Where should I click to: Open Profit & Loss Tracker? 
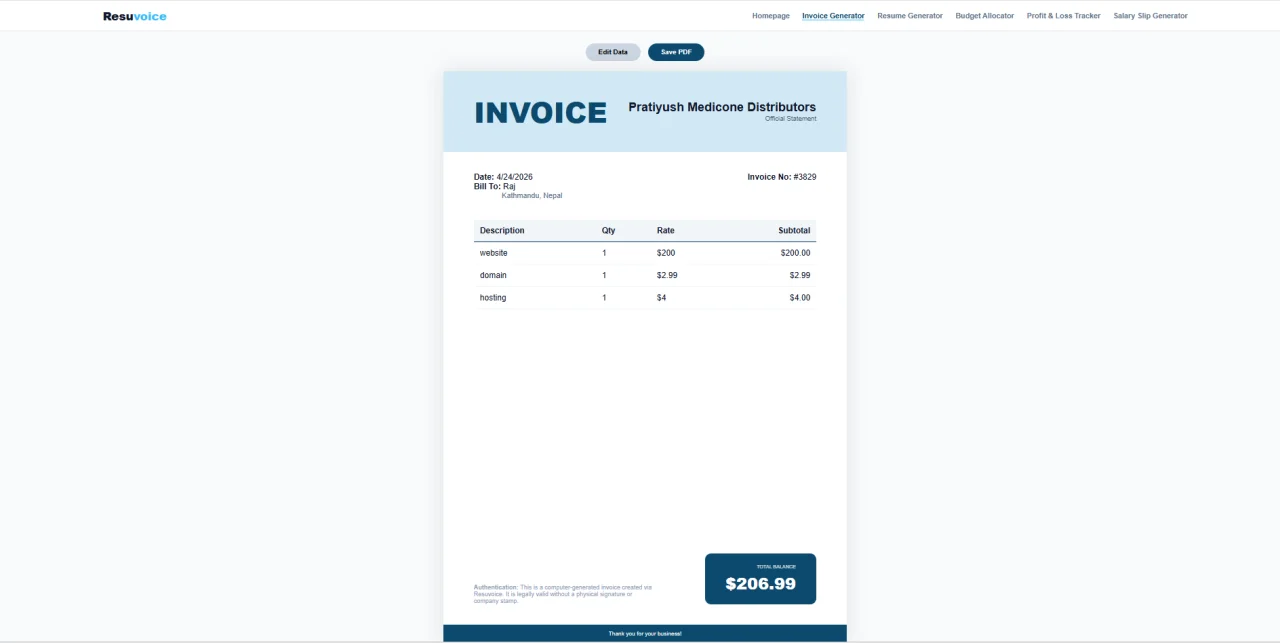1064,16
